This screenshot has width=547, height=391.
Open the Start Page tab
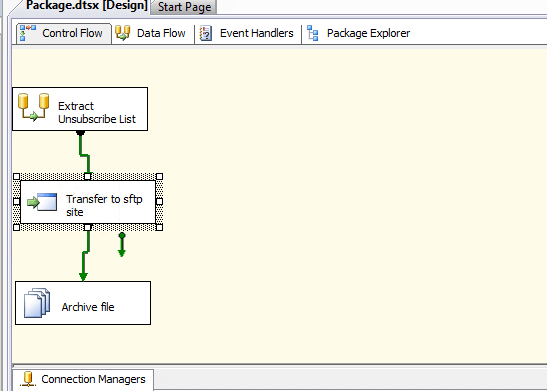(x=184, y=7)
